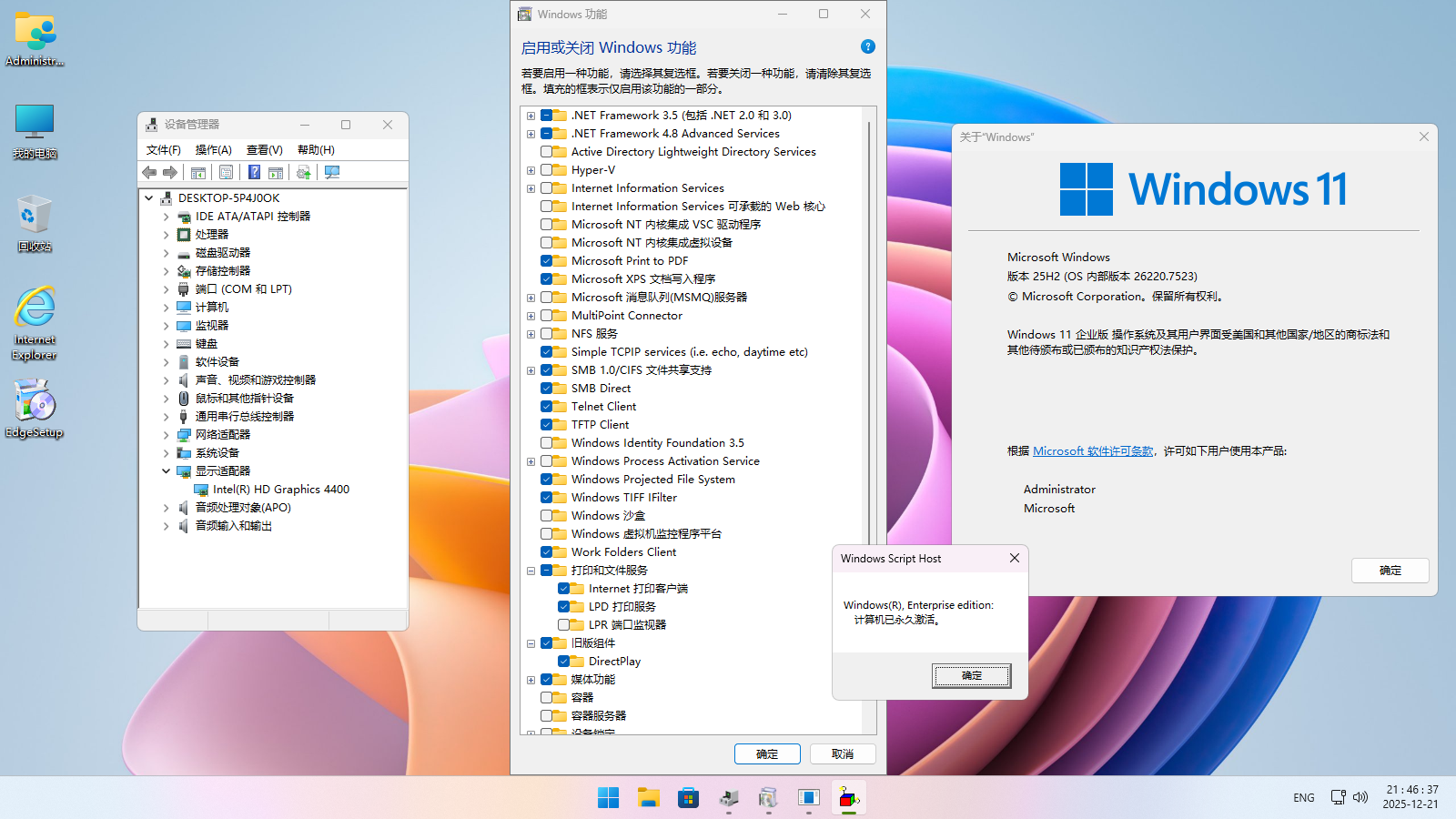1456x819 pixels.
Task: Click 取消 in Windows Features dialog
Action: tap(843, 754)
